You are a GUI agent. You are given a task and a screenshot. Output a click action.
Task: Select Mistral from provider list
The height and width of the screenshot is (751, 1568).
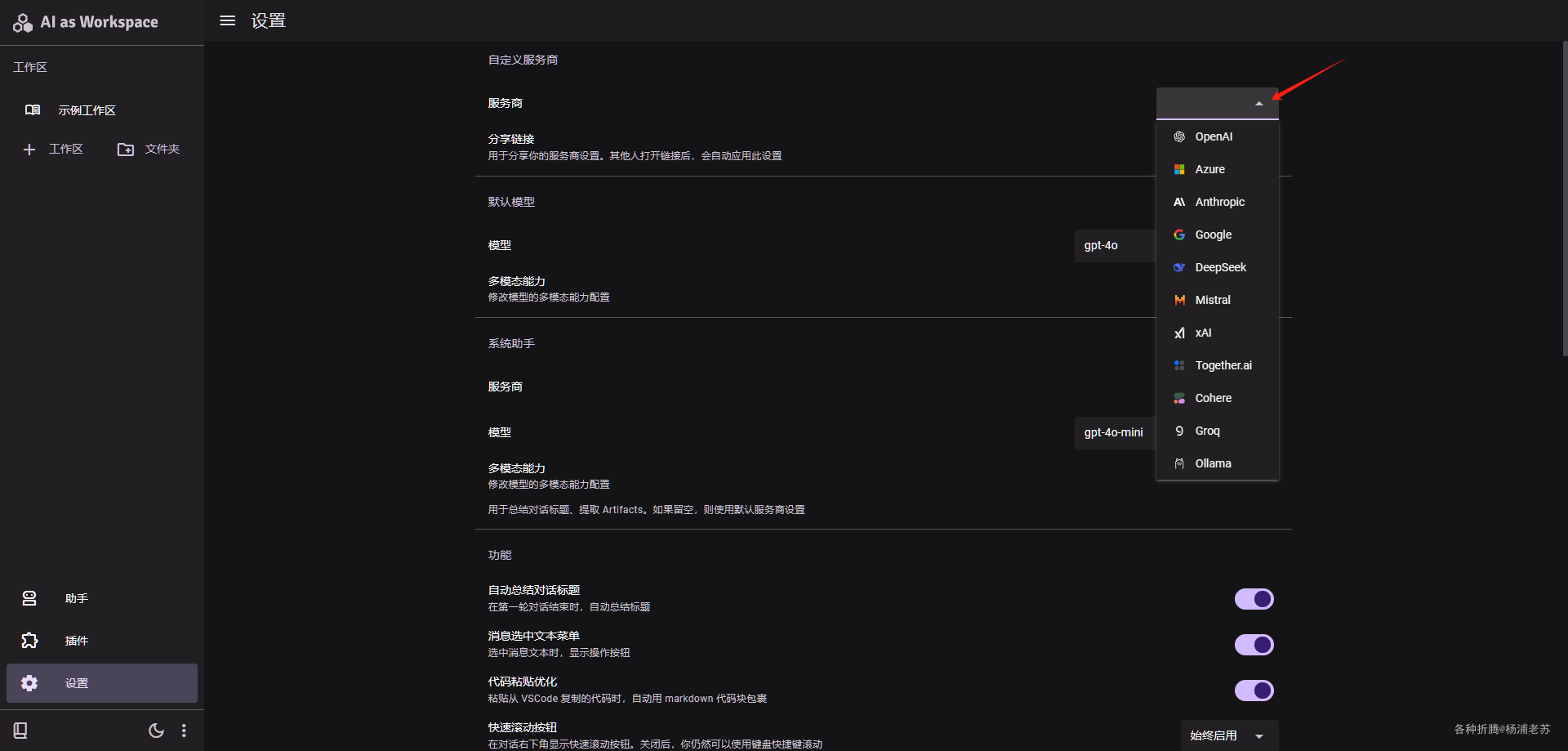pos(1218,300)
